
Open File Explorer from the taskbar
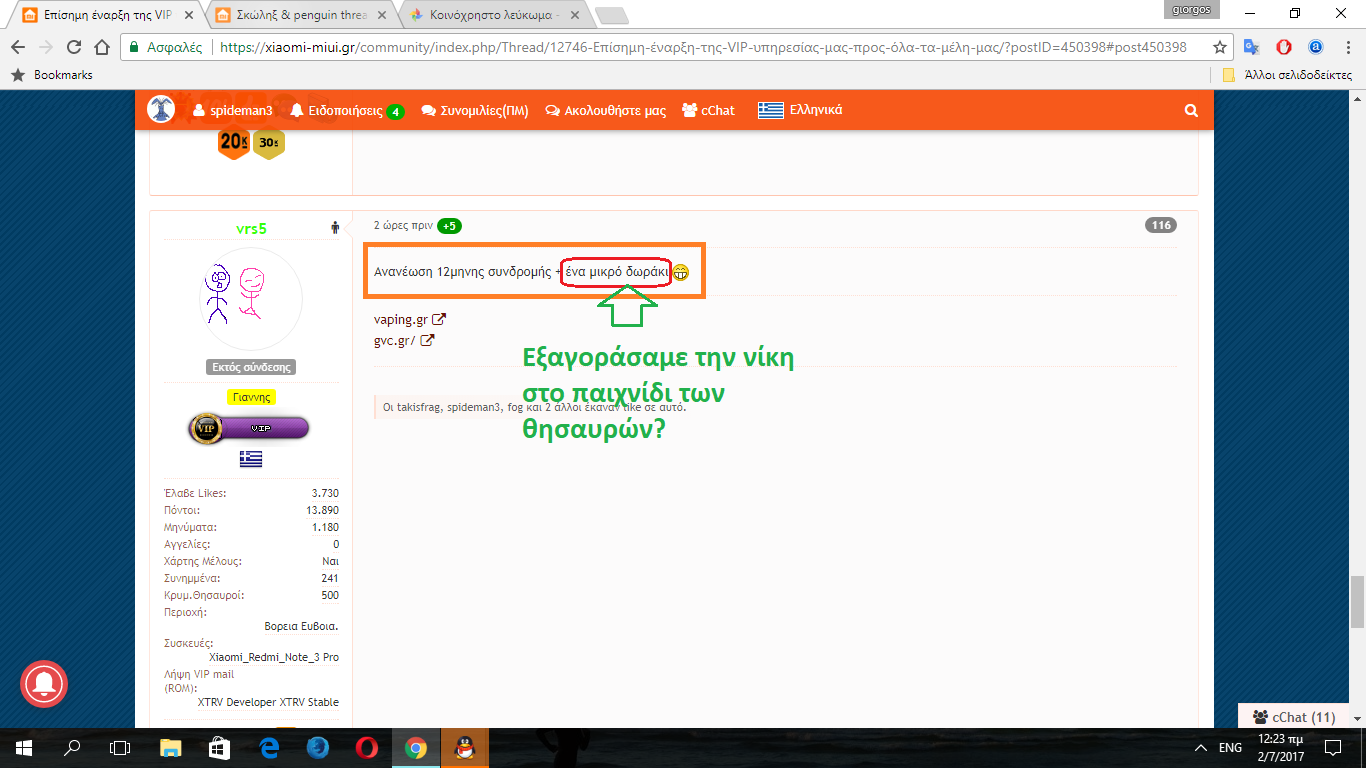click(171, 747)
